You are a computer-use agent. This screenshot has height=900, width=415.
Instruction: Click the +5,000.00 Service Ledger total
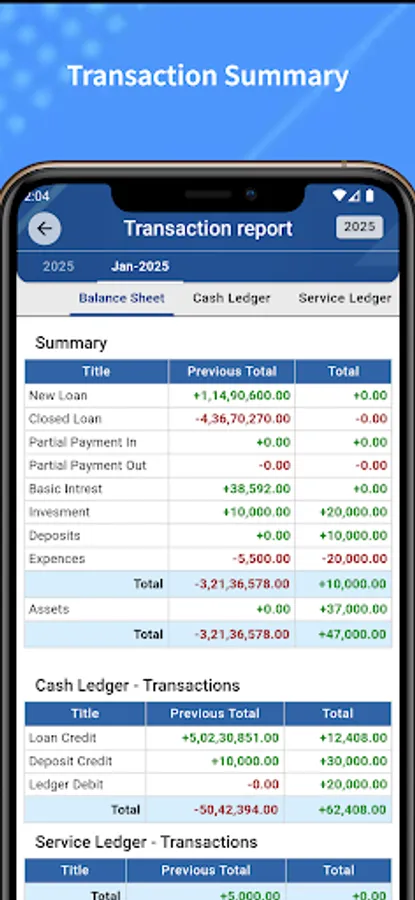[x=249, y=895]
